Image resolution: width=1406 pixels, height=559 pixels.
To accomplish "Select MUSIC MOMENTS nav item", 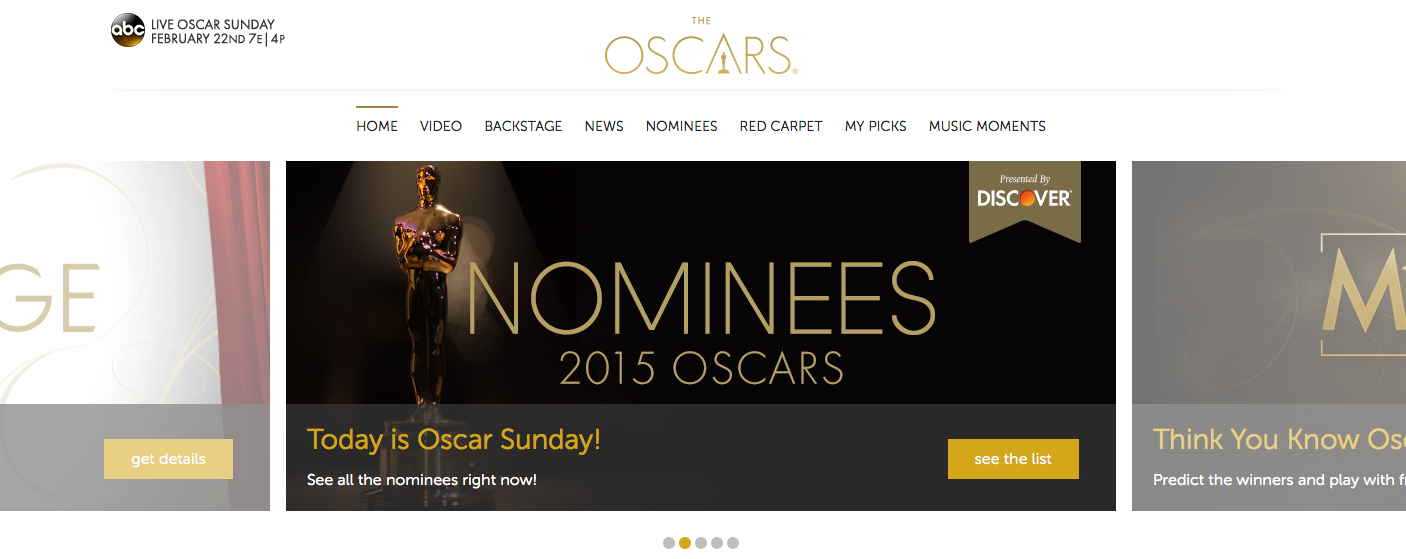I will click(x=987, y=126).
